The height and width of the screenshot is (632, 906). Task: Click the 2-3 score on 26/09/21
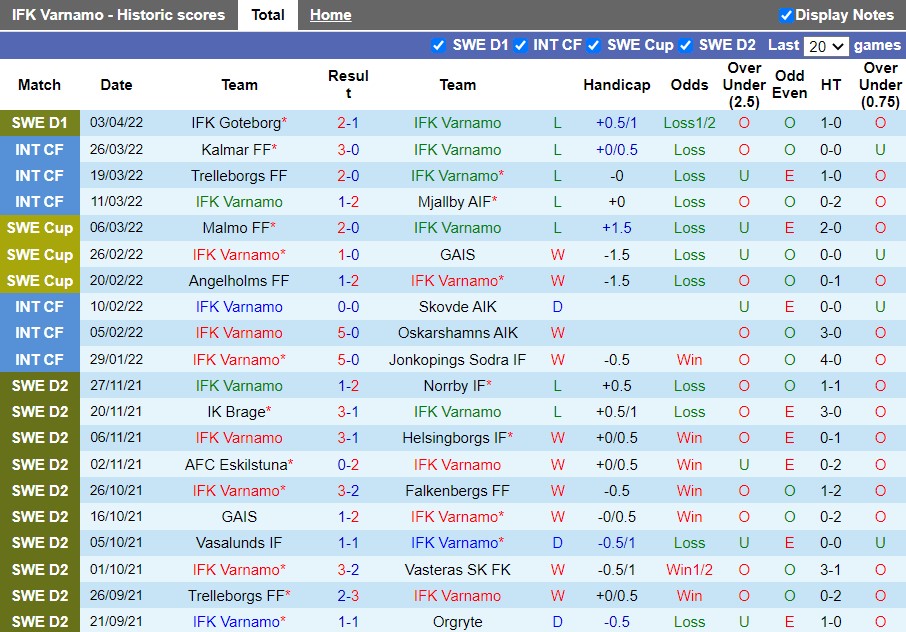click(348, 596)
